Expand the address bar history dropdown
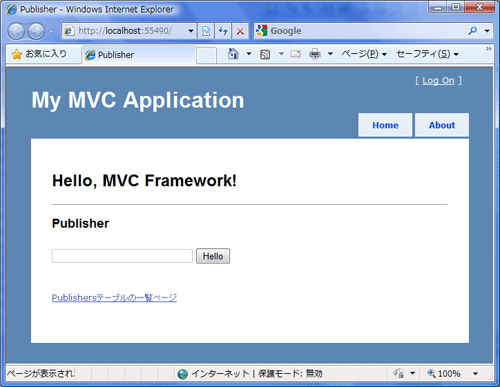The image size is (500, 387). 191,31
